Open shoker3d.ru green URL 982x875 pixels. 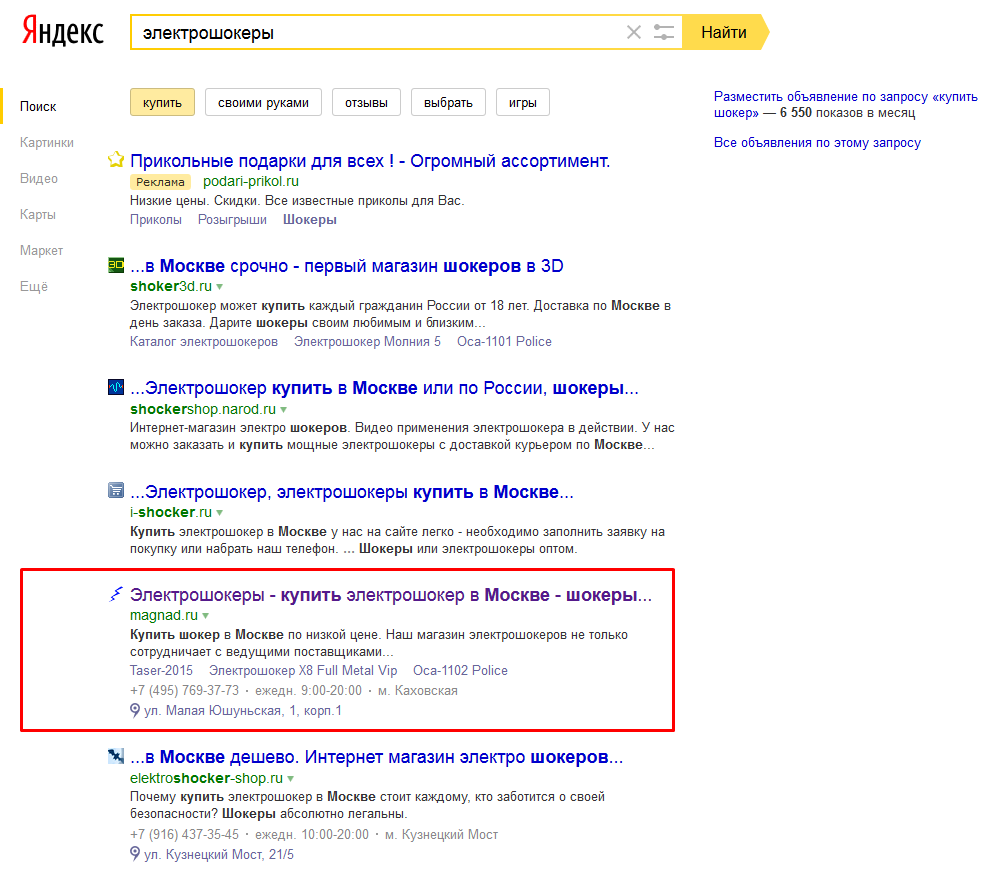pos(171,286)
